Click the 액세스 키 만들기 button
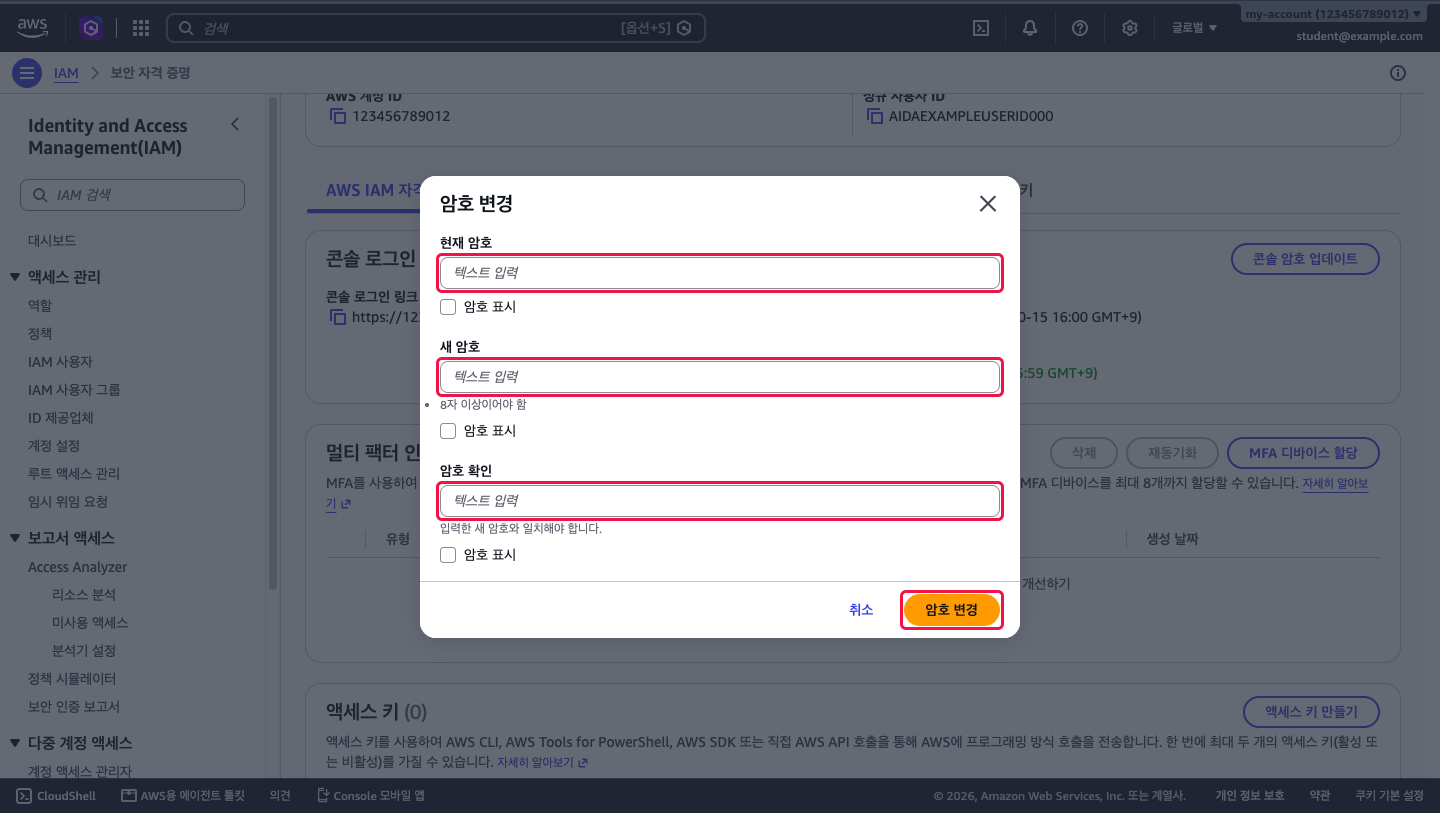 pyautogui.click(x=1311, y=712)
